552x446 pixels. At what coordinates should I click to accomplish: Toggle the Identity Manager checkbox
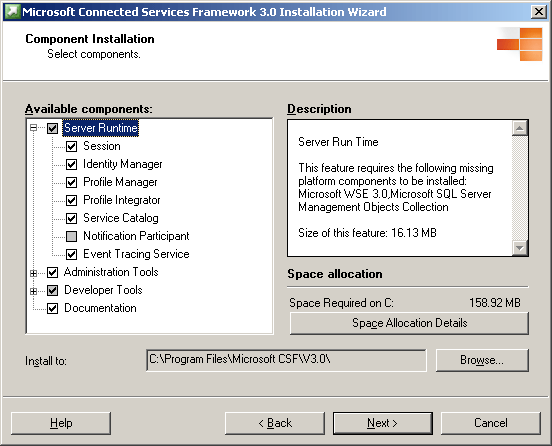click(71, 164)
